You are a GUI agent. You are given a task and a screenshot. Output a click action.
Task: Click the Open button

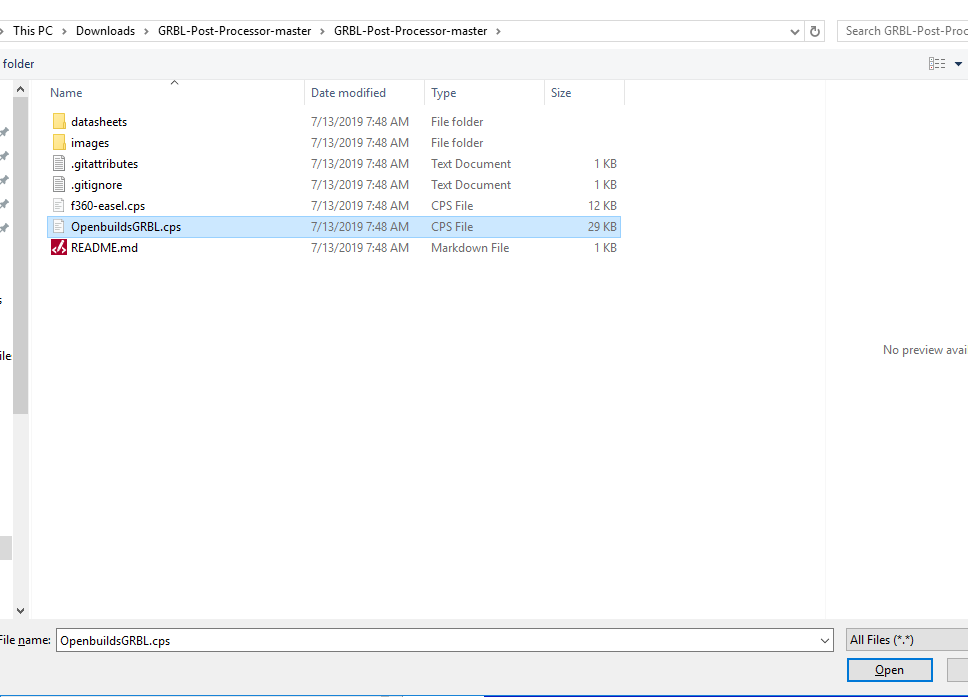(x=889, y=670)
